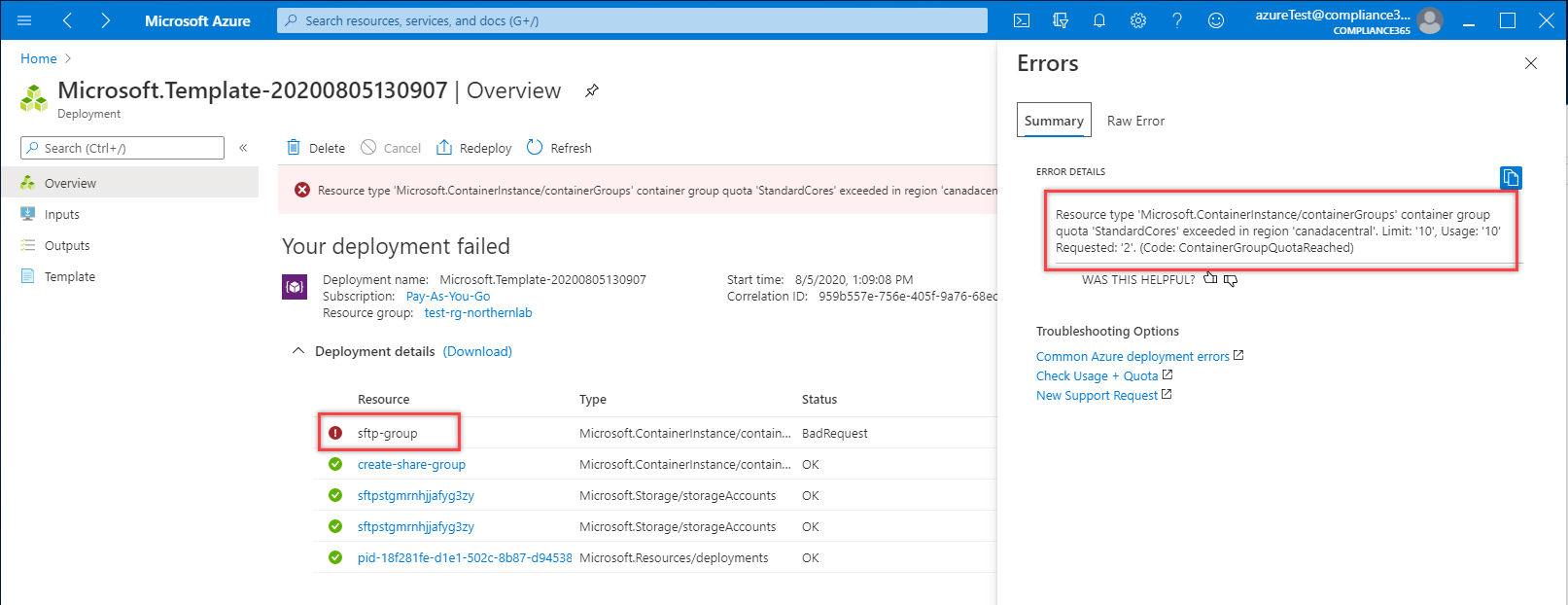Open the Pay-As-You-Go subscription link
This screenshot has height=605, width=1568.
pos(448,296)
